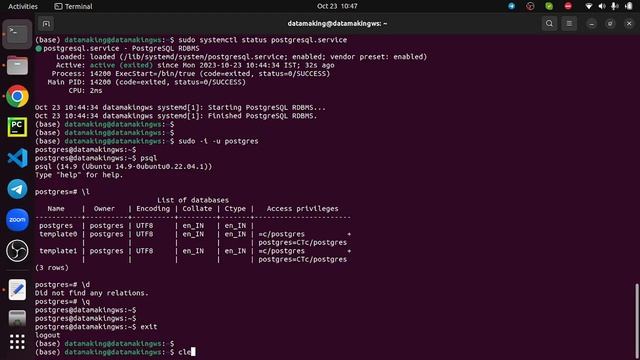The width and height of the screenshot is (640, 360).
Task: Click the Telegram tray icon in top bar
Action: point(511,6)
